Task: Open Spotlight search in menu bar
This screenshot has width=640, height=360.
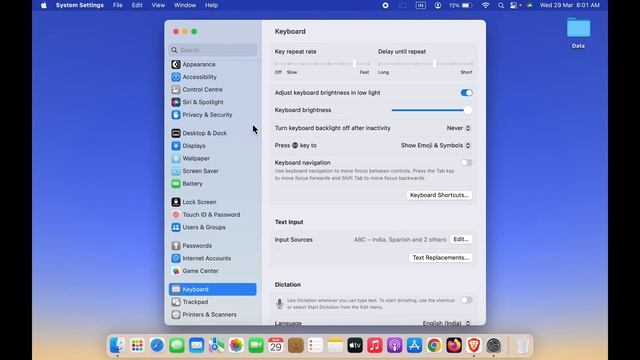Action: tap(501, 5)
